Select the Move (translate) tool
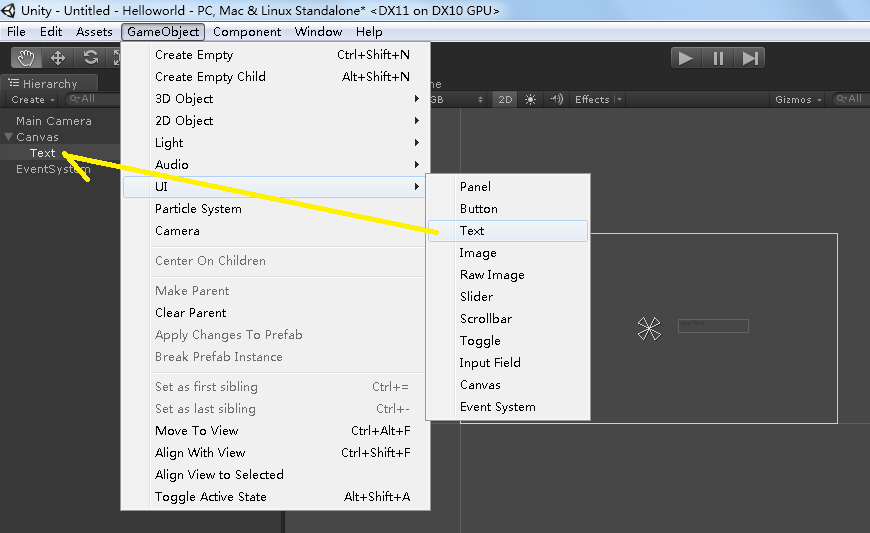Image resolution: width=870 pixels, height=533 pixels. 58,57
